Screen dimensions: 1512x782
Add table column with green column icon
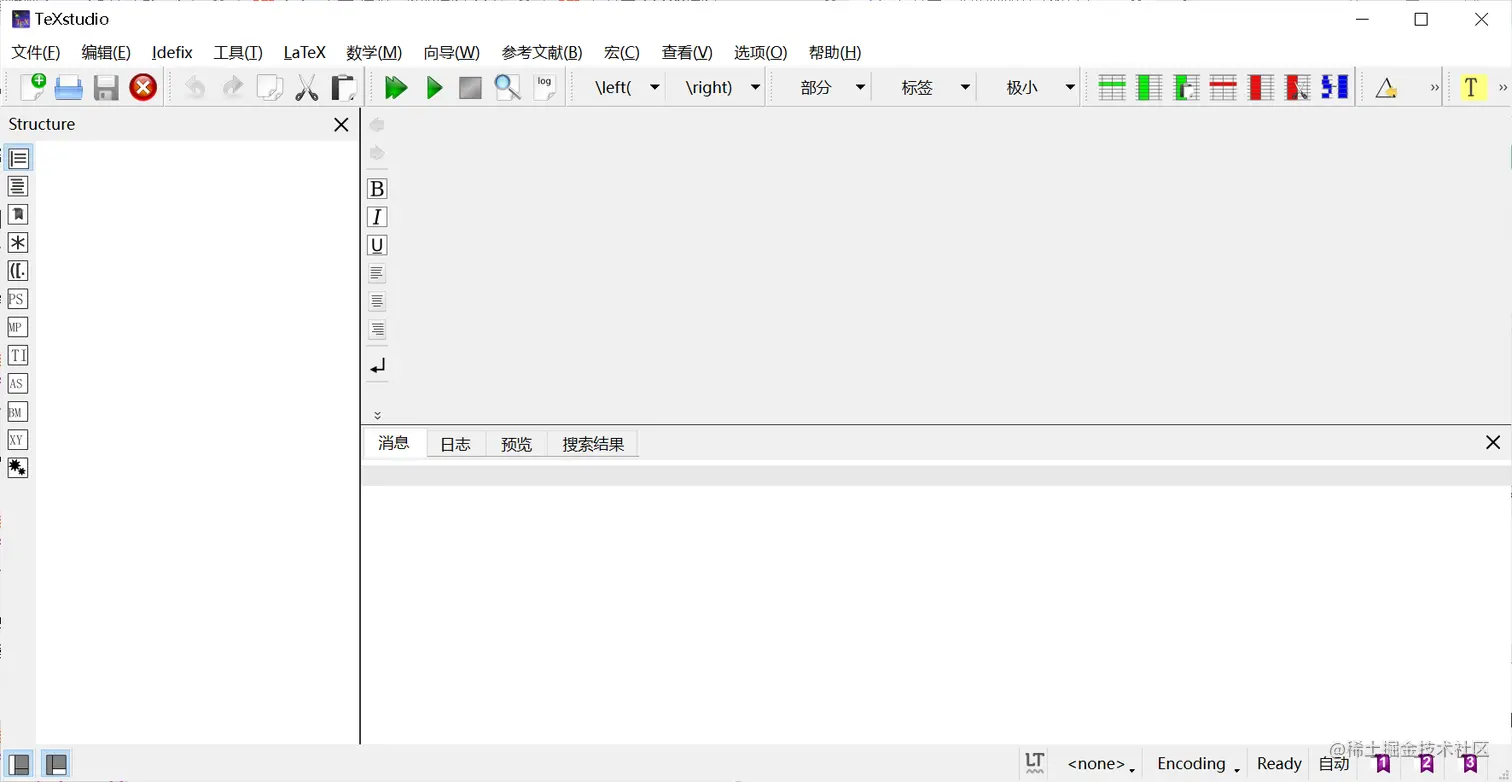[1149, 88]
